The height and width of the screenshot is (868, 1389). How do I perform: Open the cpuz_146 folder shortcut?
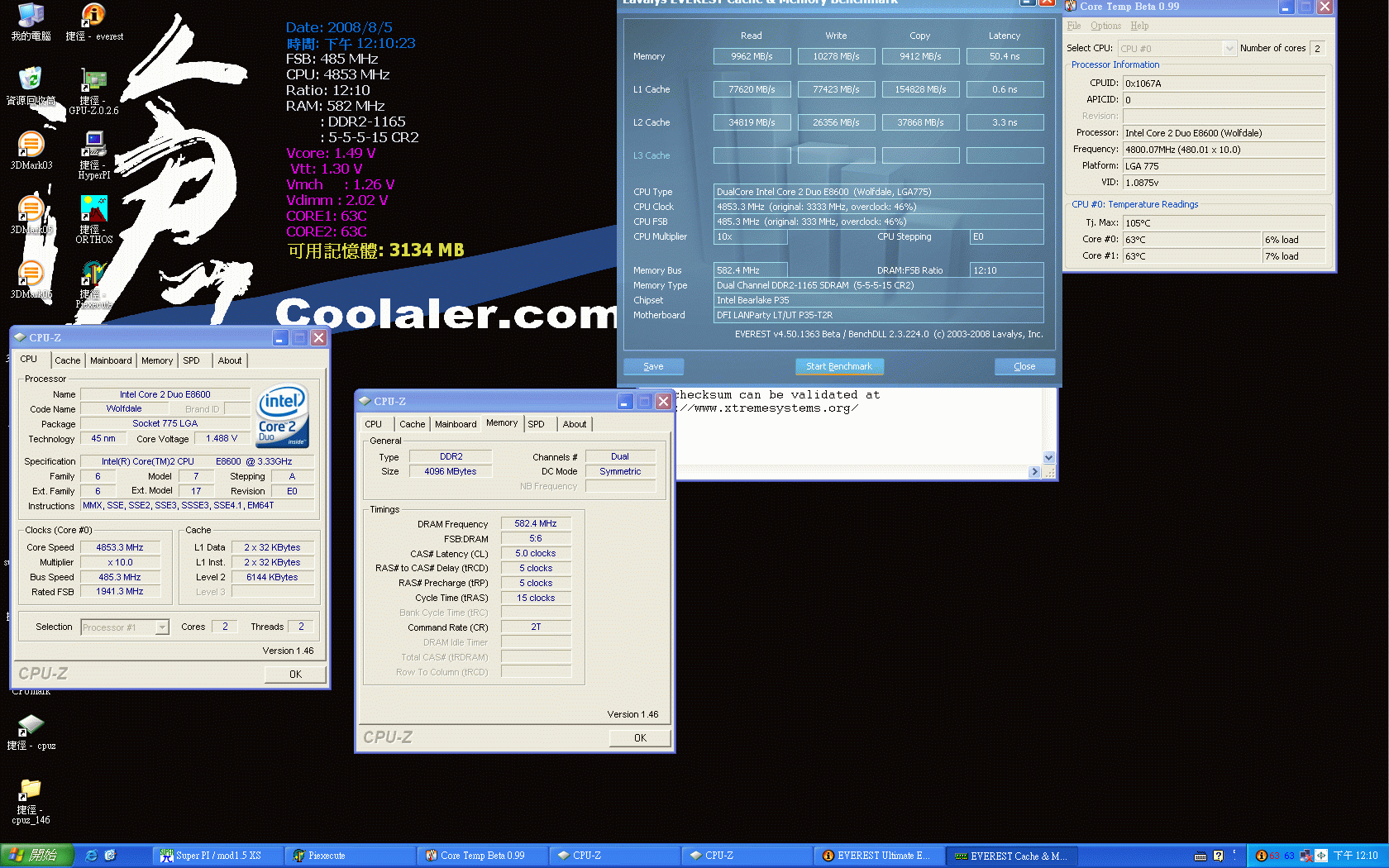[x=31, y=802]
